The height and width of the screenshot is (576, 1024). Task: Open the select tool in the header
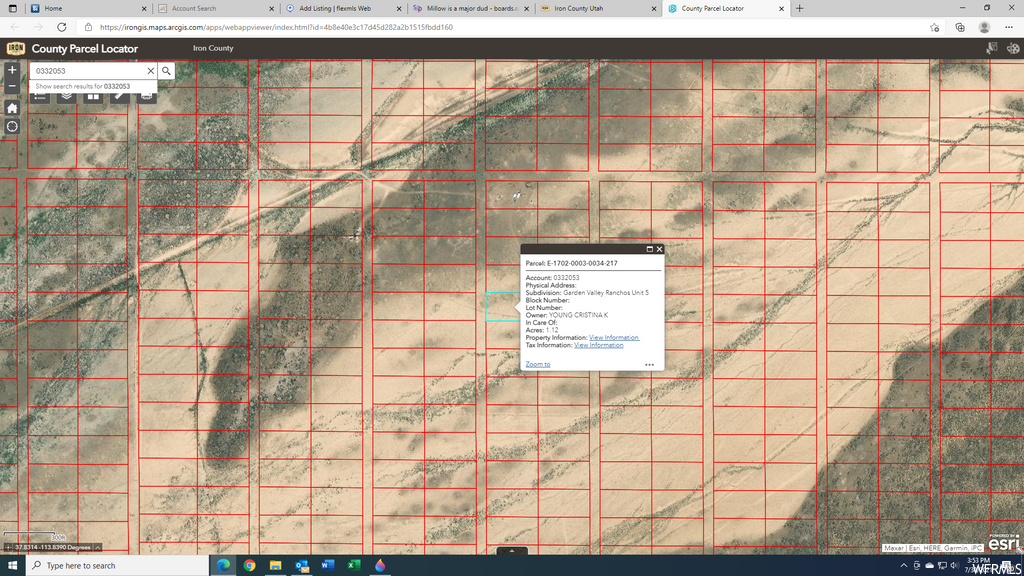pyautogui.click(x=991, y=48)
